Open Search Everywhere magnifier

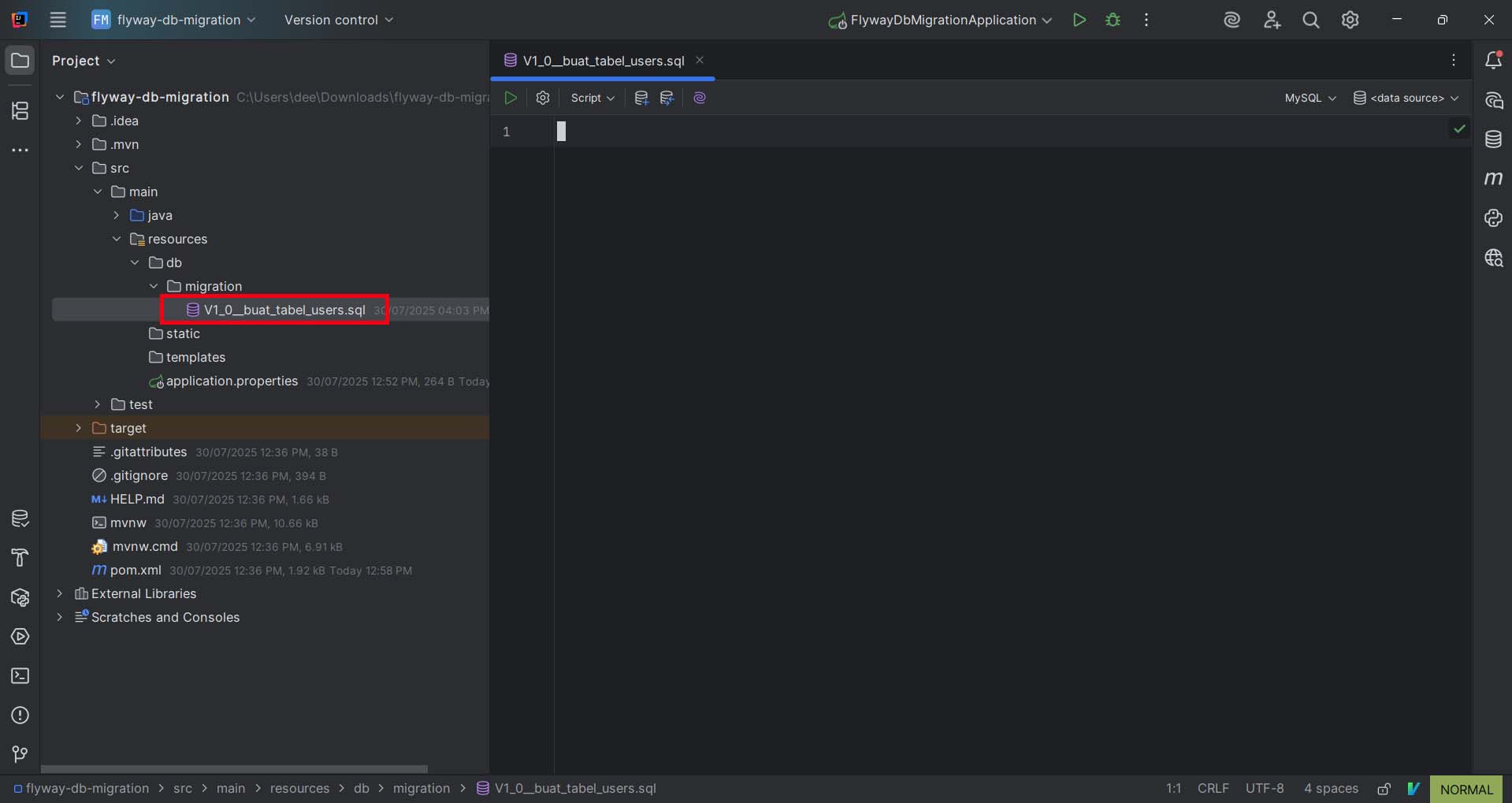click(x=1311, y=20)
